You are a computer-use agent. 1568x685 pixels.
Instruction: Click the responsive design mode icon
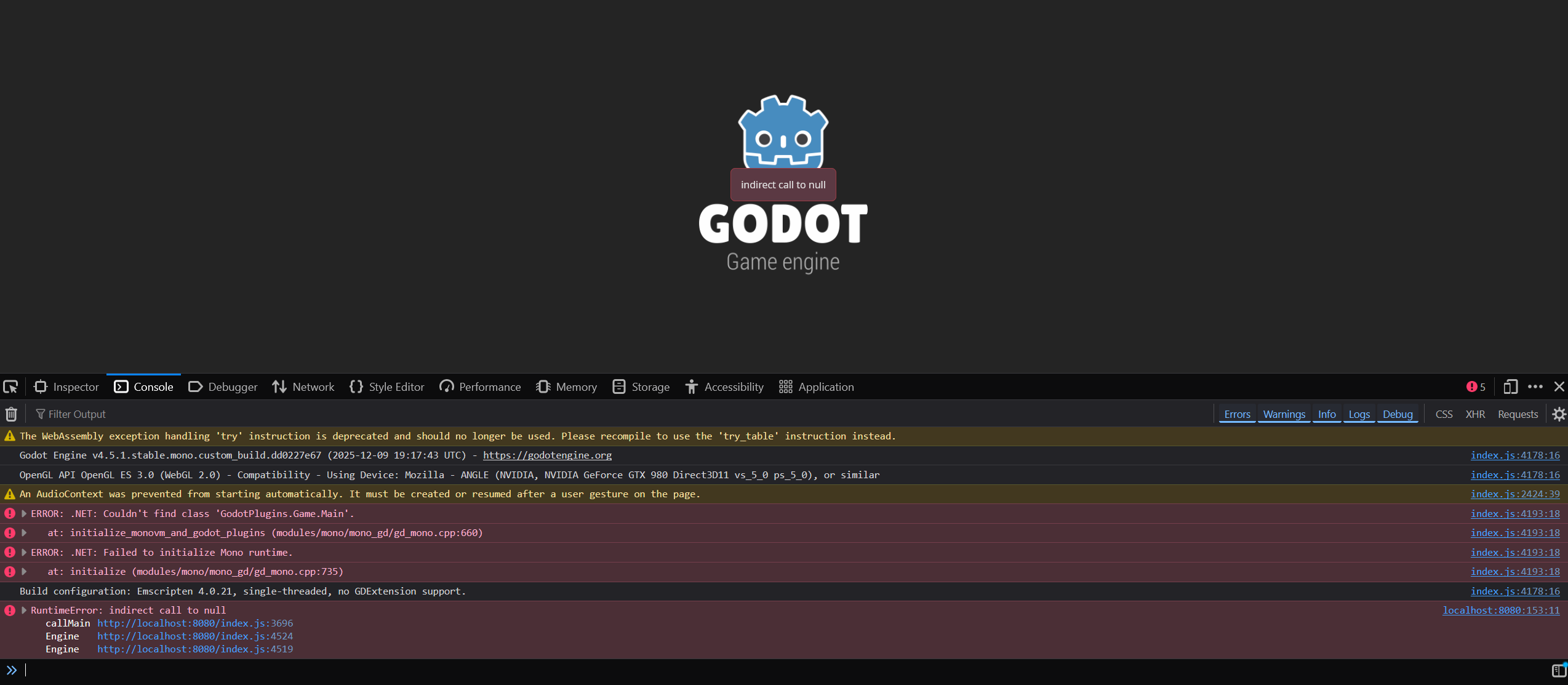point(1510,387)
